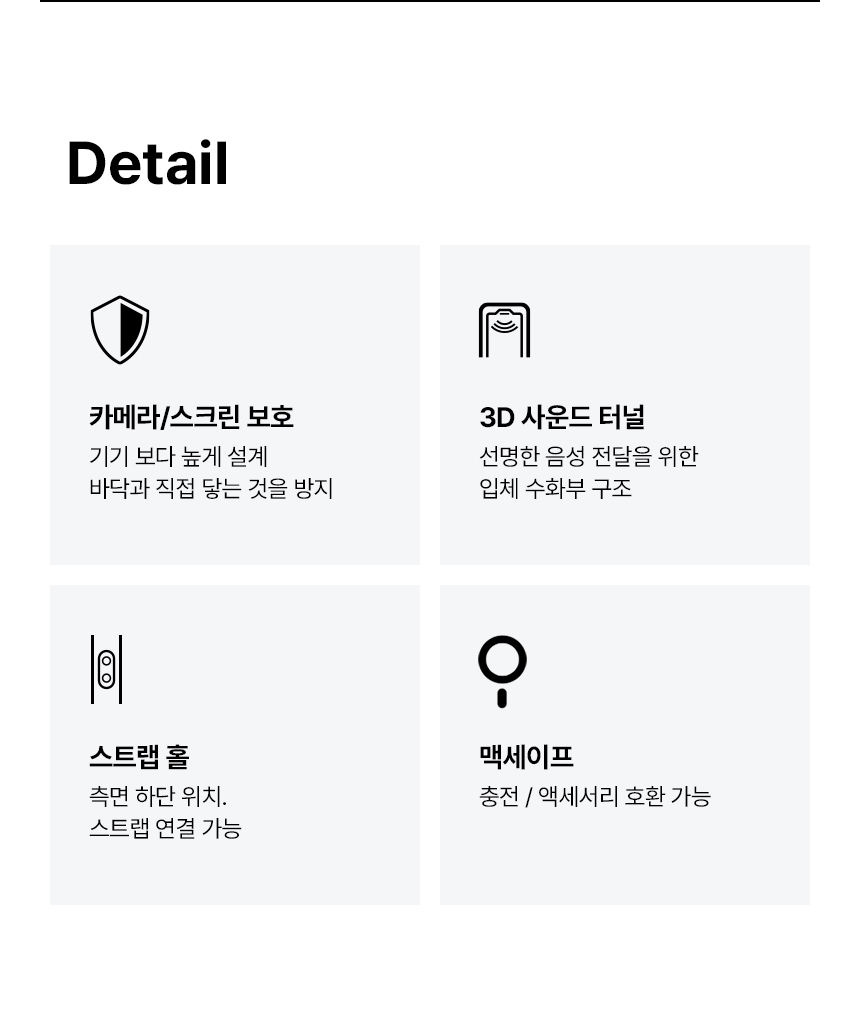Click blank space below the MagSafe description
The image size is (860, 1028).
click(x=624, y=860)
